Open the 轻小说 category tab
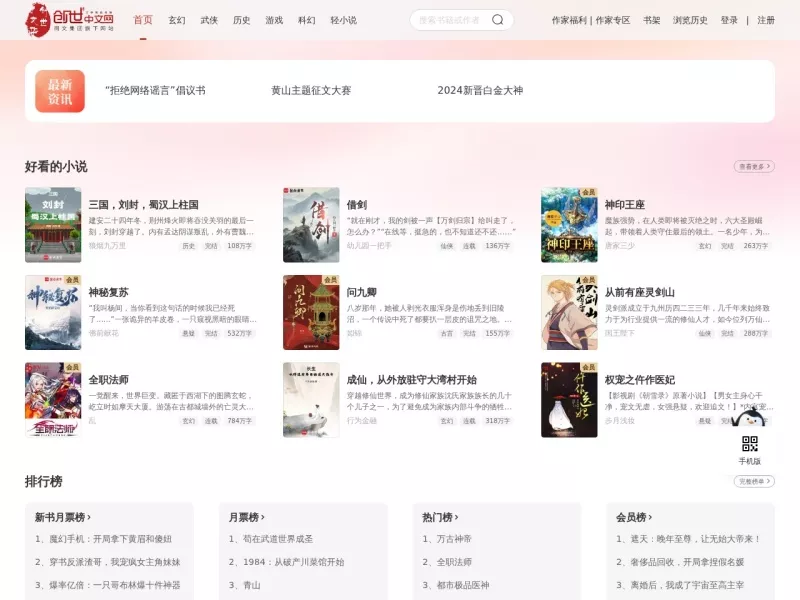This screenshot has height=600, width=800. pos(343,20)
